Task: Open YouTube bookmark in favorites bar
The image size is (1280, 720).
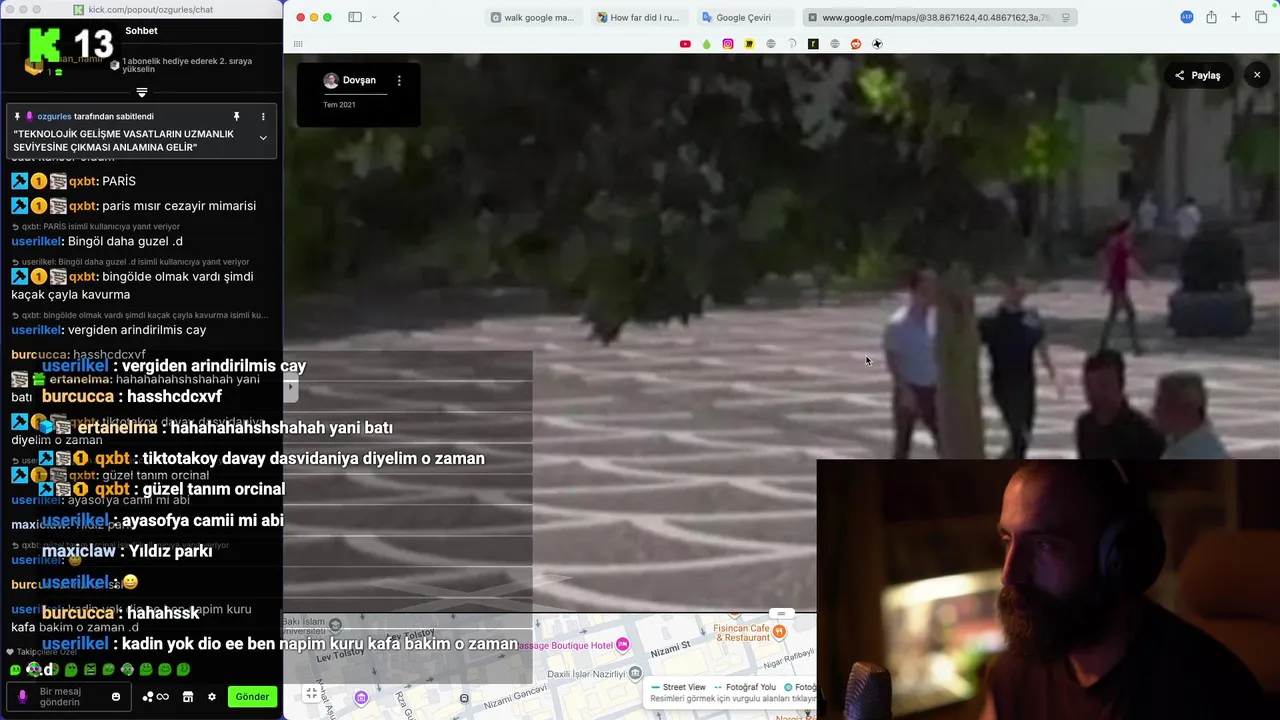Action: tap(685, 44)
